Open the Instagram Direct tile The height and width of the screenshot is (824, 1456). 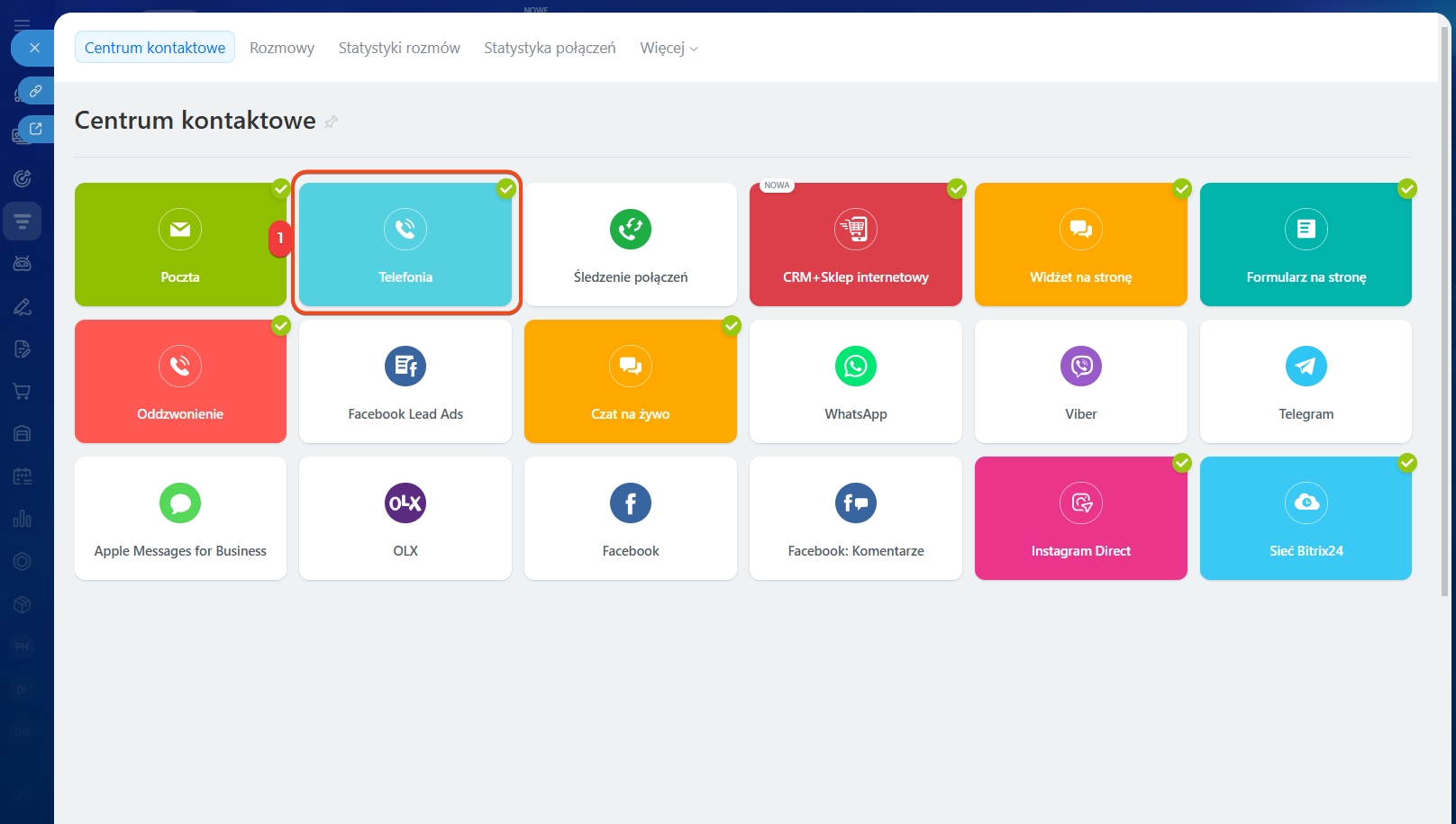coord(1080,519)
